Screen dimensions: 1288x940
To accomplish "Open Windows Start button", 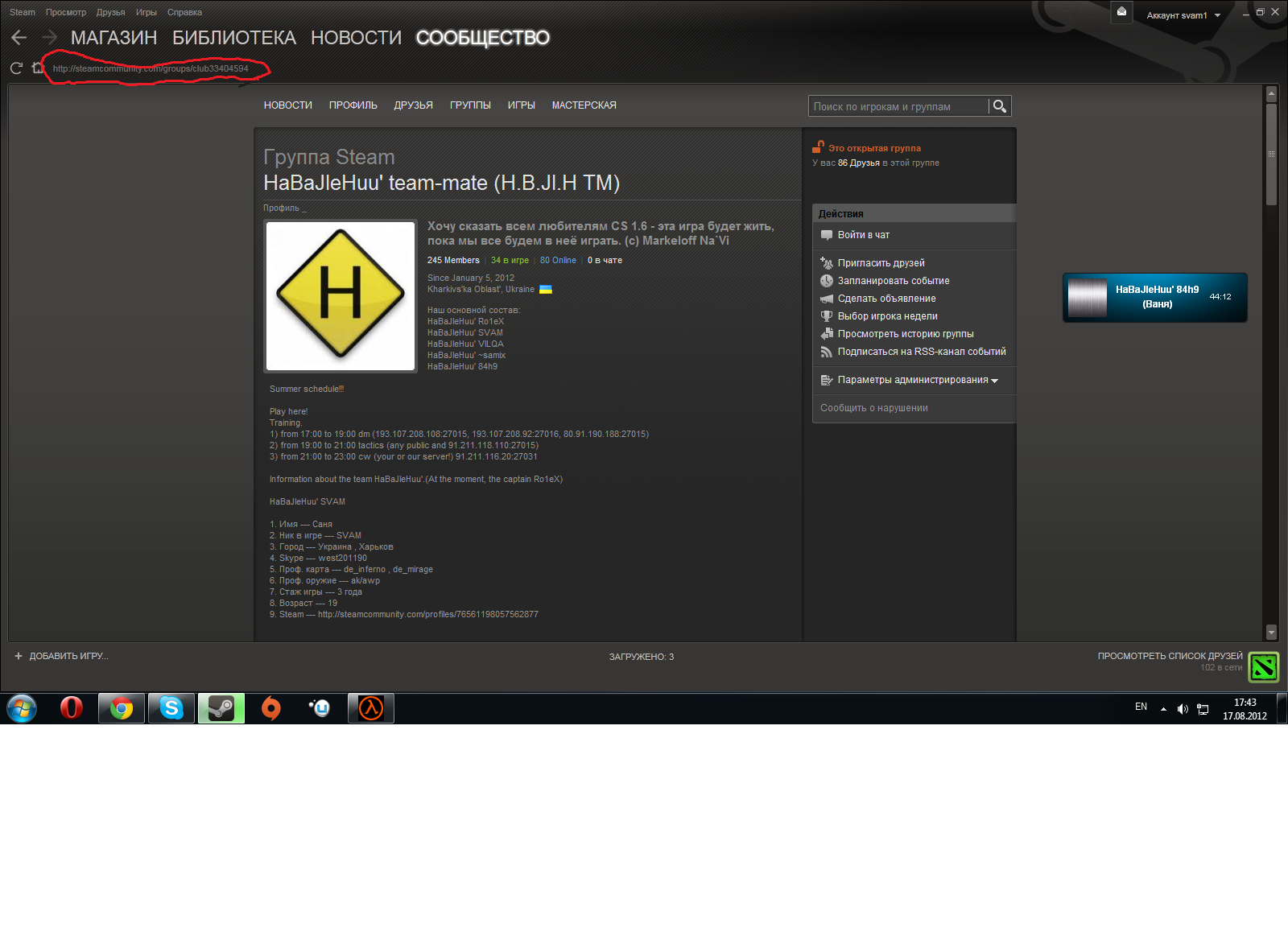I will (x=22, y=708).
